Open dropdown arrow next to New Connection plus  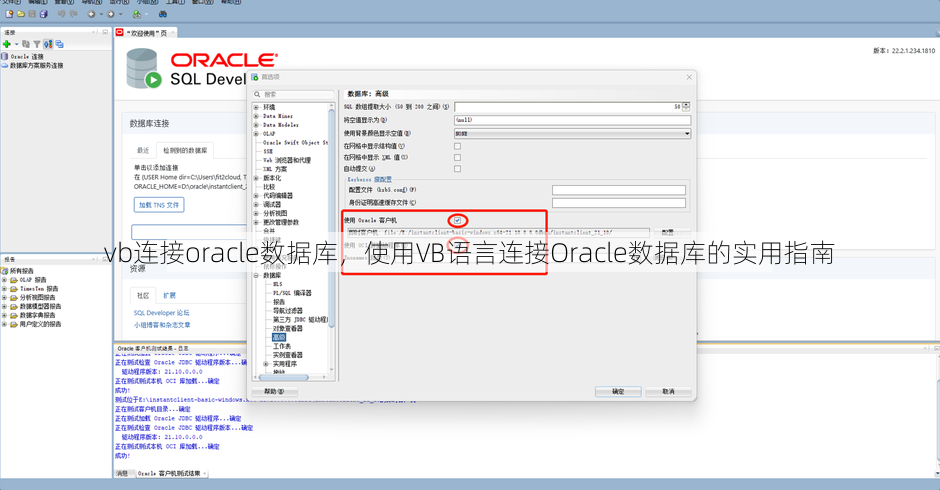16,44
